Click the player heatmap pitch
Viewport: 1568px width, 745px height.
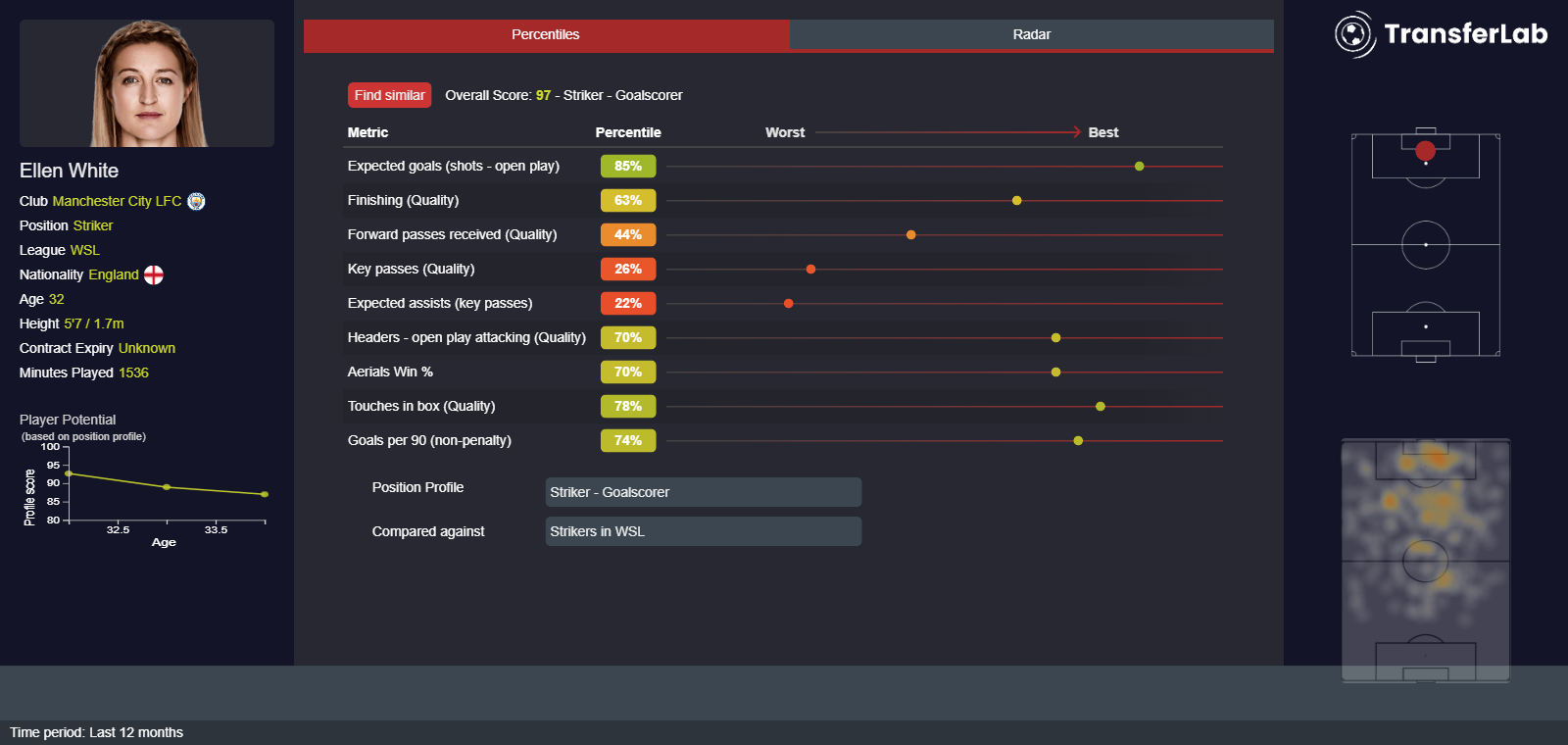[1426, 561]
